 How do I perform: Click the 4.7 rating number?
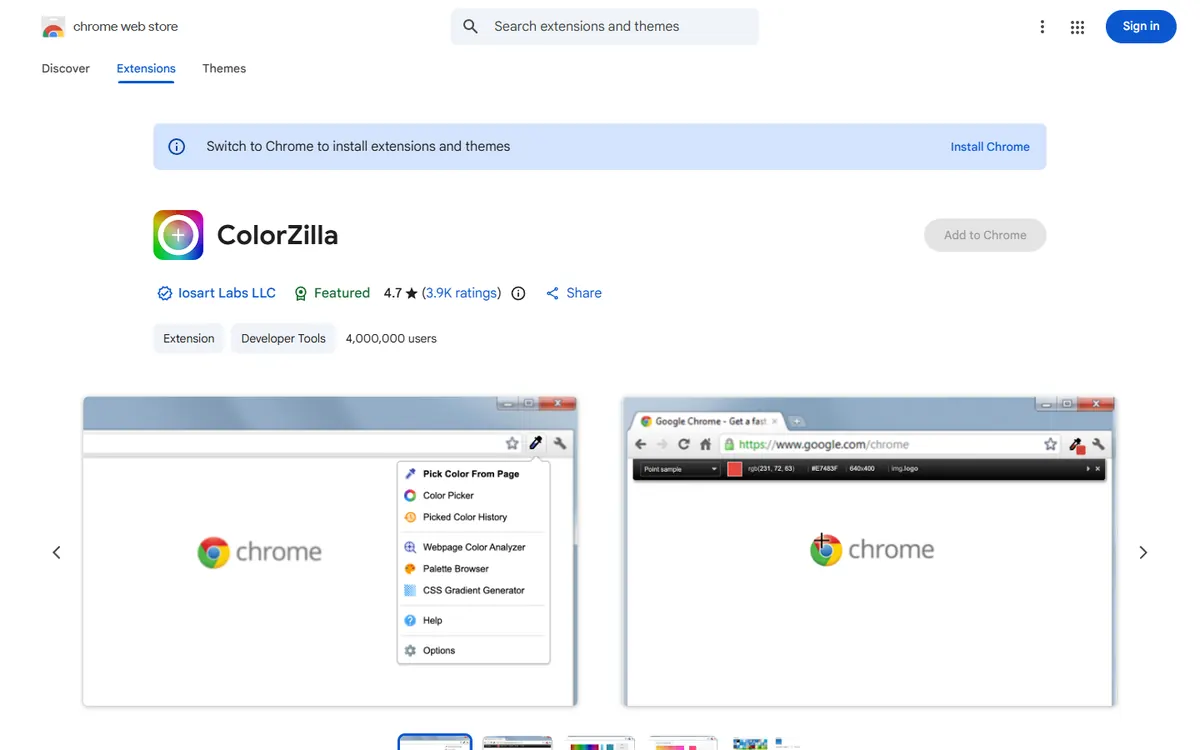pyautogui.click(x=393, y=293)
